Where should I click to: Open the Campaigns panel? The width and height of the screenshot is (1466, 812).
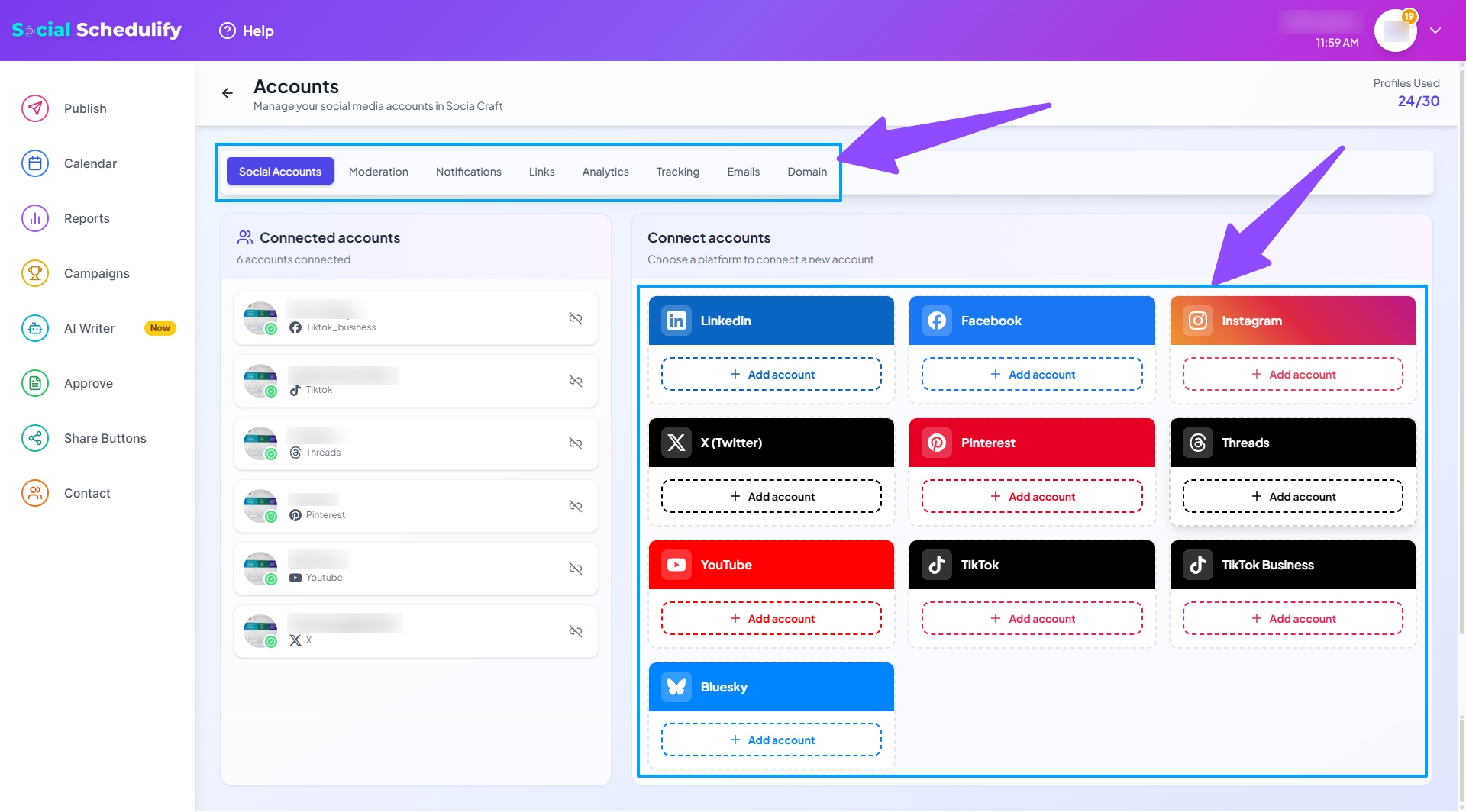pos(95,273)
